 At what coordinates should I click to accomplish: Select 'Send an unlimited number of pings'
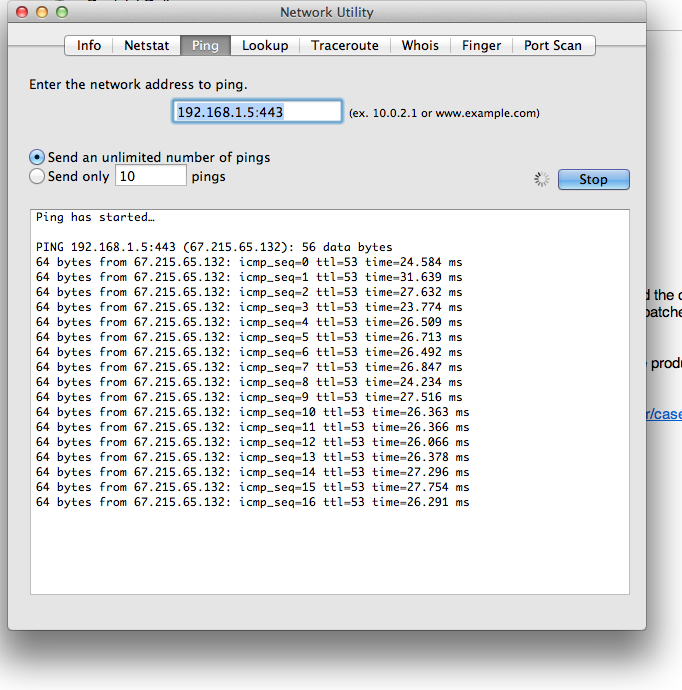(37, 157)
